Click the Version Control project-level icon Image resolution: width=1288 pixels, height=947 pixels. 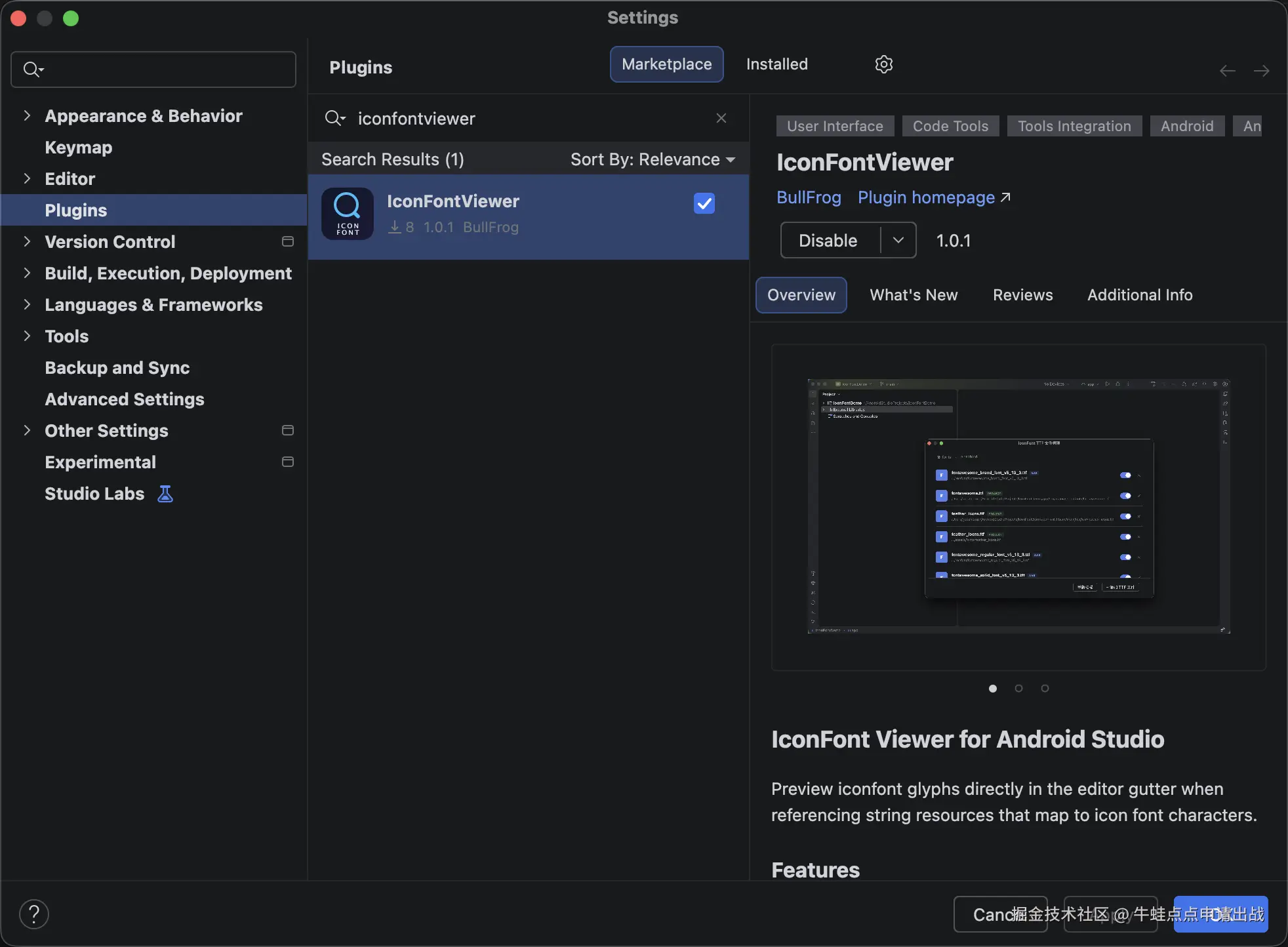[287, 242]
